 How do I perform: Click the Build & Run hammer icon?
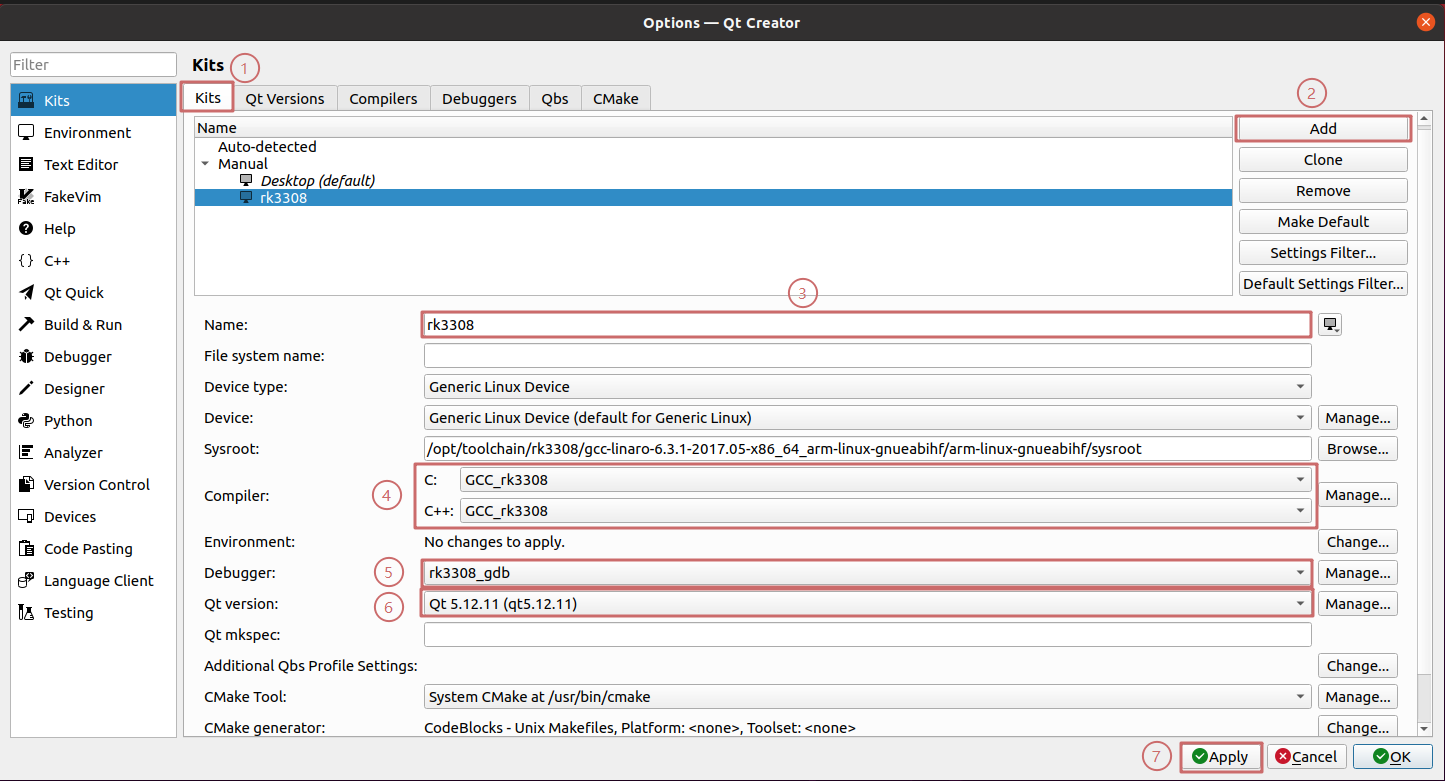pos(27,325)
